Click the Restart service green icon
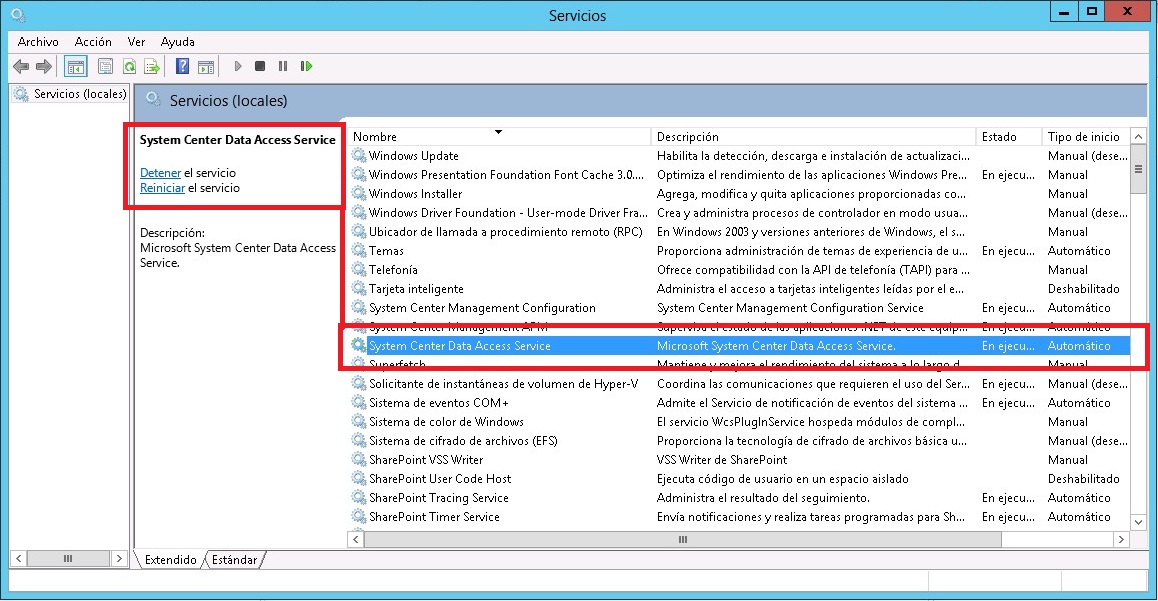This screenshot has height=601, width=1158. click(x=306, y=67)
